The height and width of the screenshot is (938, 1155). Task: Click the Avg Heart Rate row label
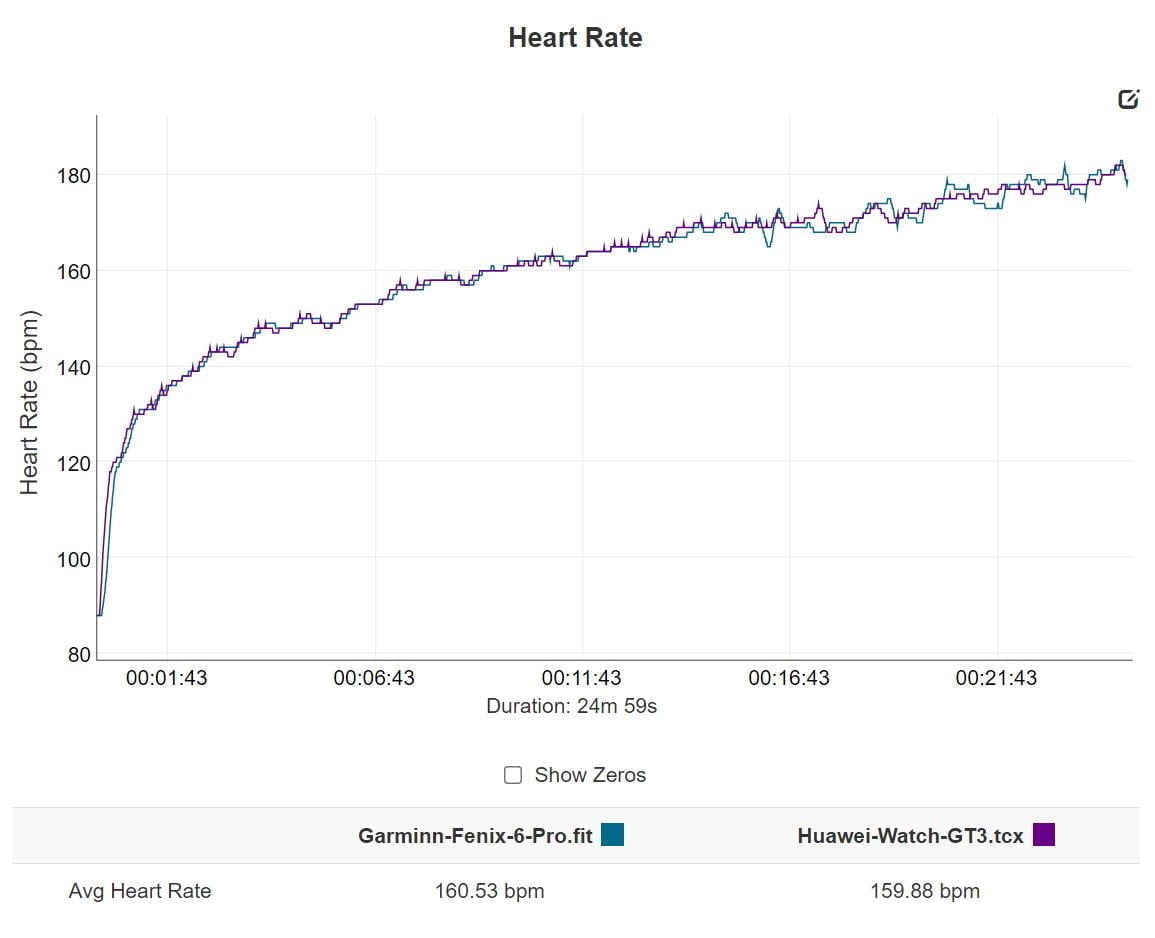[140, 891]
